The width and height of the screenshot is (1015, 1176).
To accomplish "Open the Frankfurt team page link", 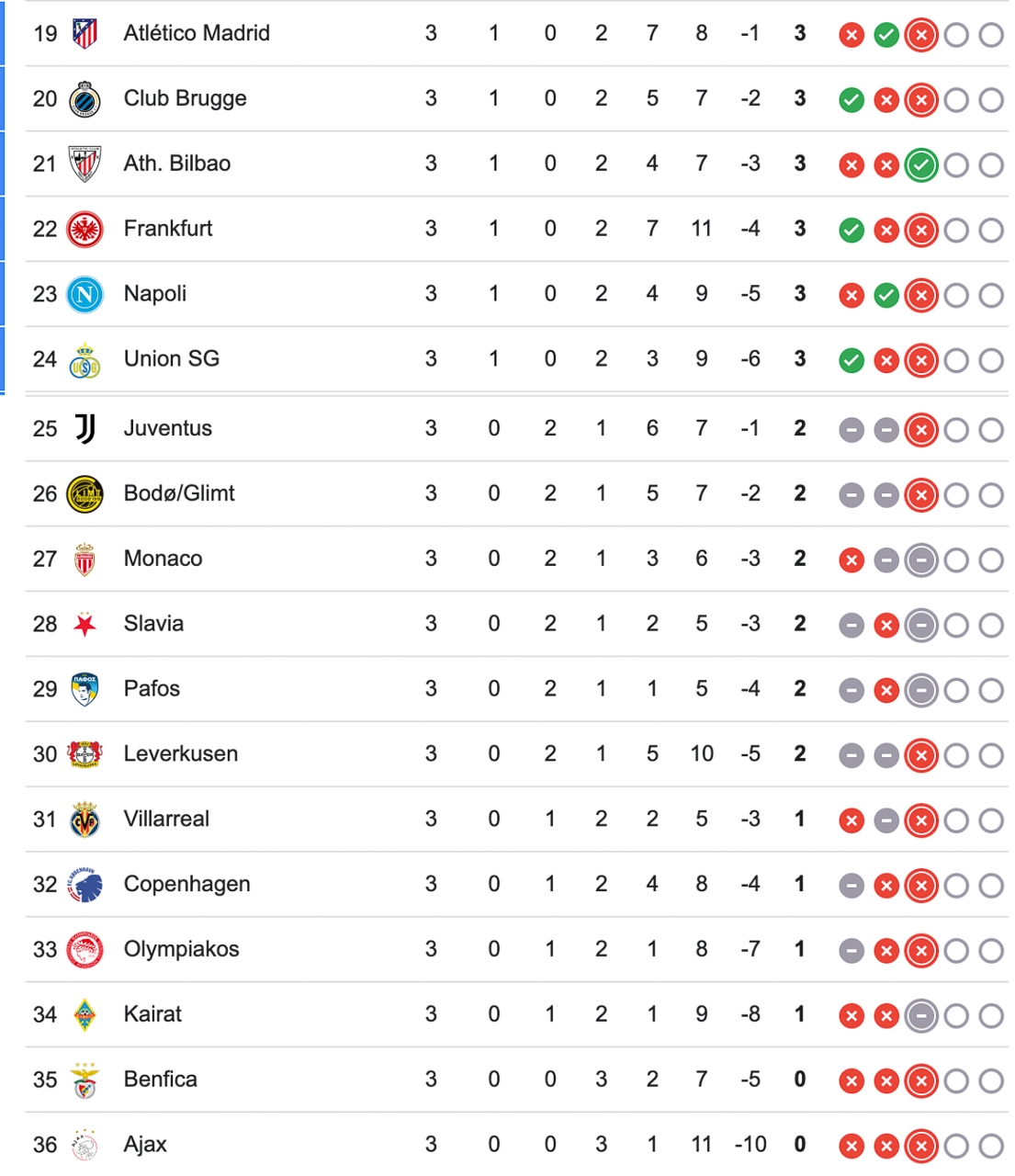I will 168,229.
